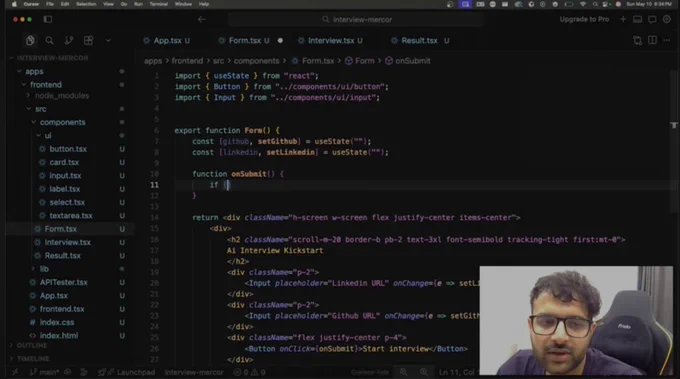
Task: Select Form.tsx in the explorer tree
Action: coord(60,229)
